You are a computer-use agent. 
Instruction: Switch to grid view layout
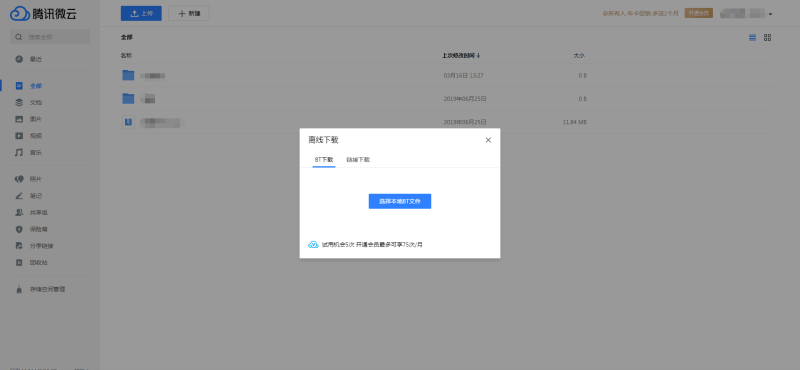(767, 38)
